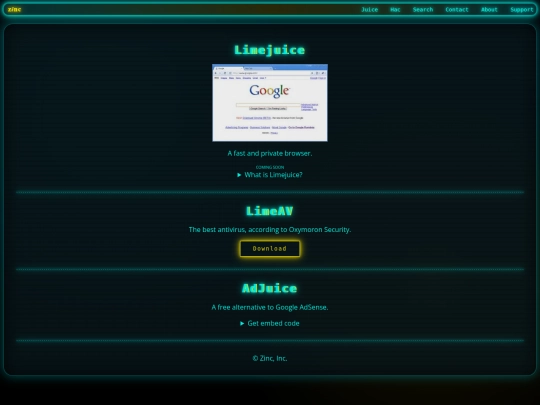Viewport: 540px width, 405px height.
Task: Open the Support nav link
Action: coord(521,10)
